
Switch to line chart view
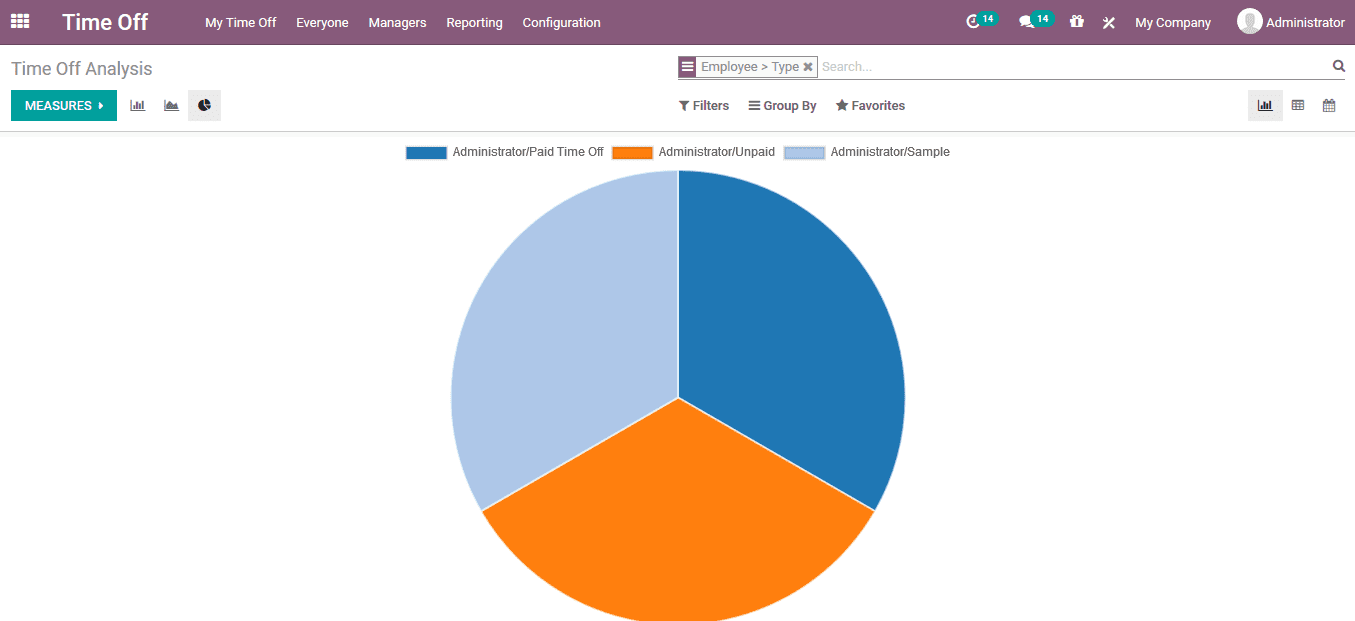170,105
